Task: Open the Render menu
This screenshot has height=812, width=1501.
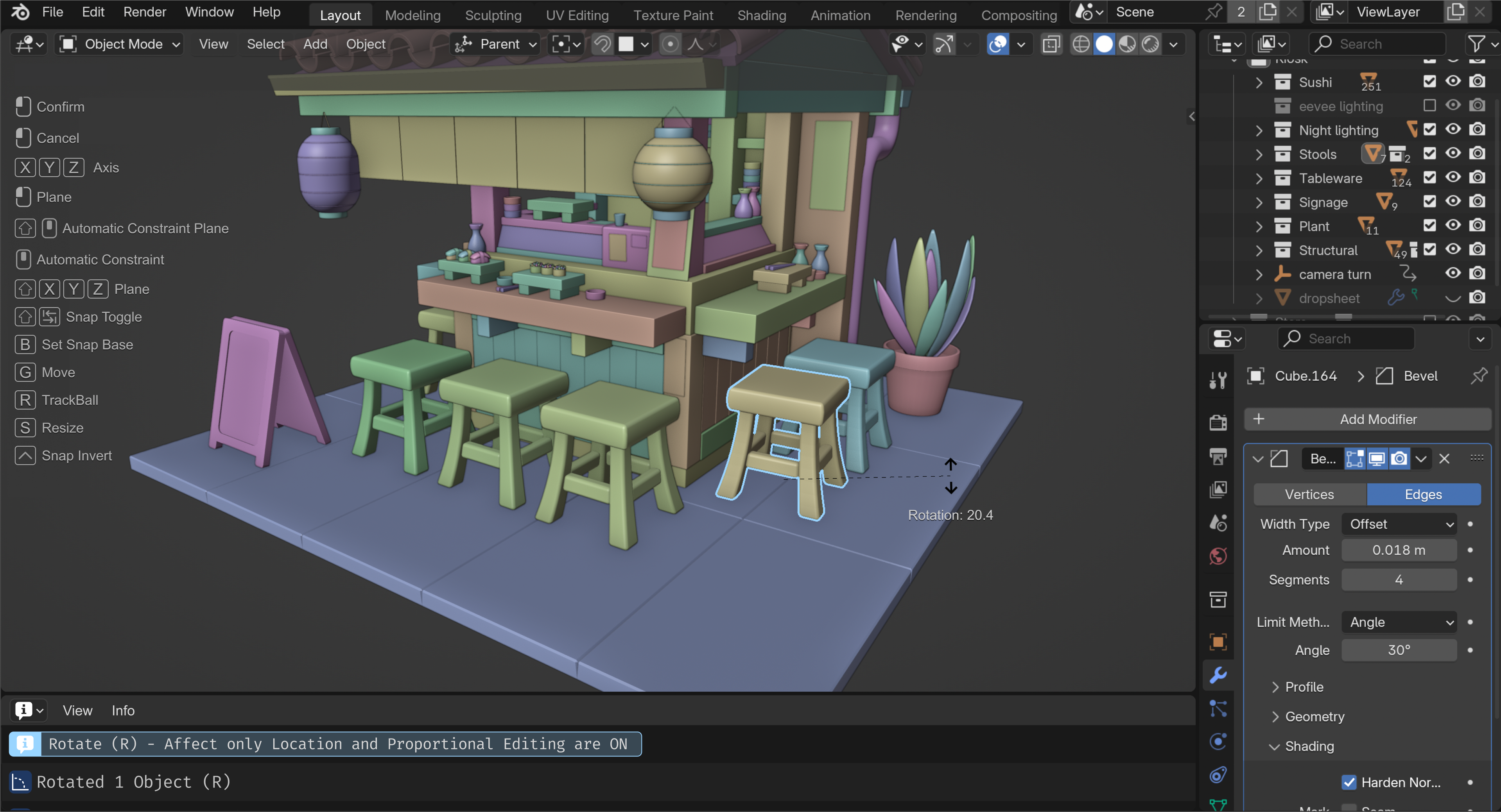Action: (145, 12)
